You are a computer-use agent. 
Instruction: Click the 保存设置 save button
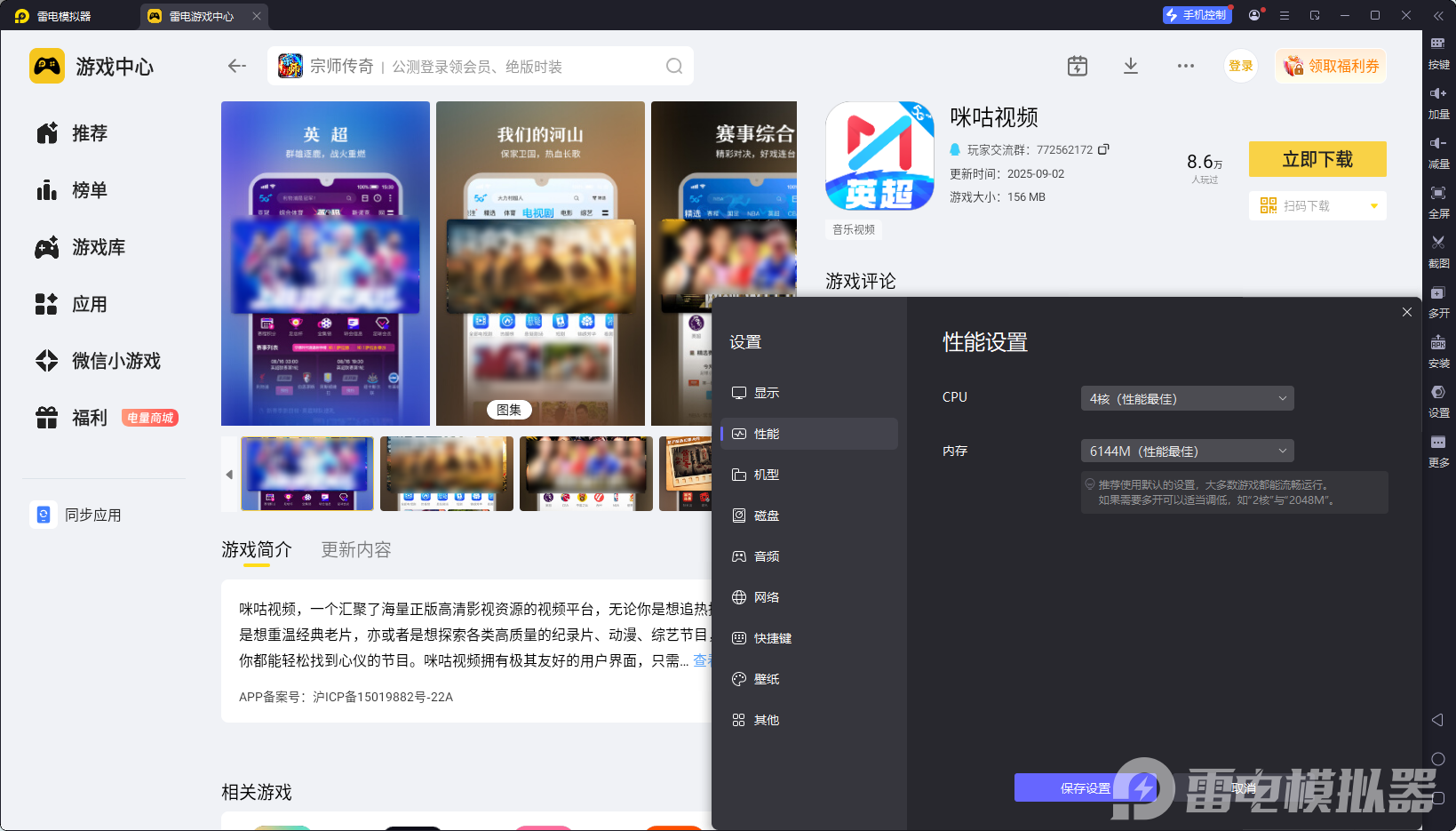[1086, 787]
